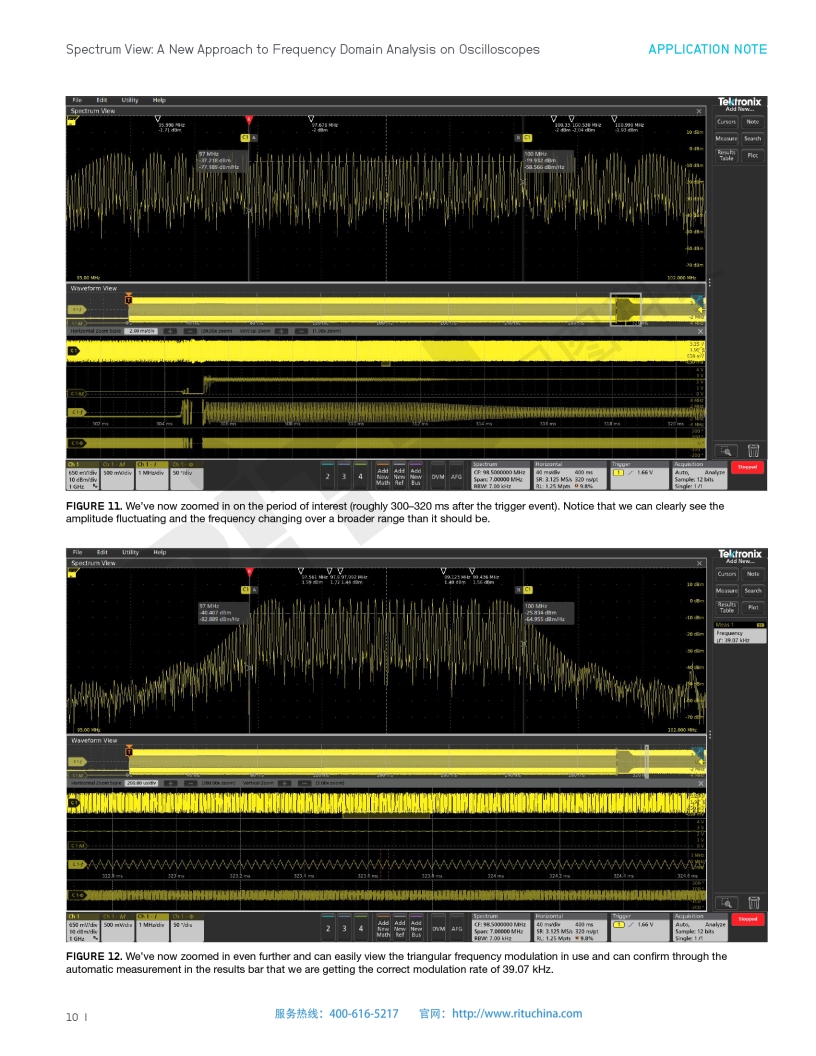Image resolution: width=816 pixels, height=1056 pixels.
Task: Select the Meas 1 Frequency results badge
Action: (740, 633)
